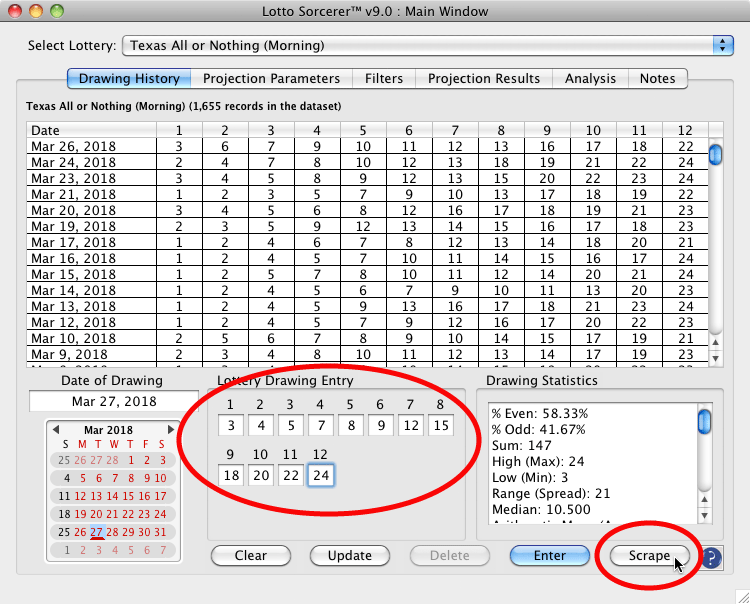Click the history table scroll up arrow
Image resolution: width=750 pixels, height=604 pixels.
click(715, 342)
